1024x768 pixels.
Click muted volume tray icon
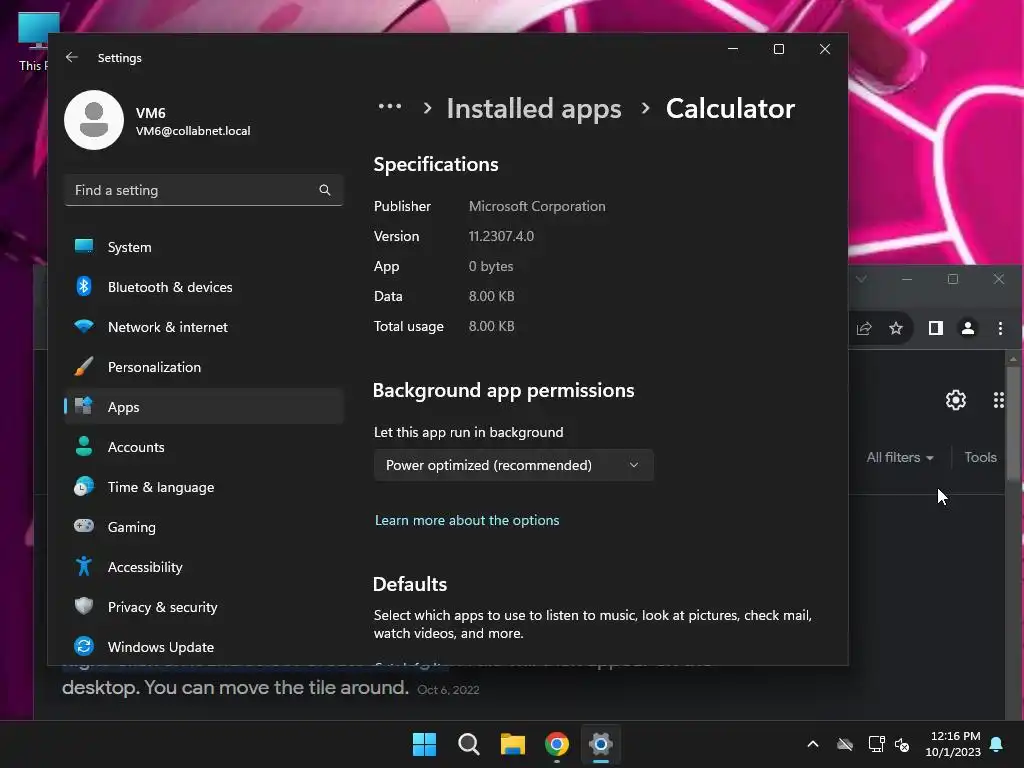[902, 744]
